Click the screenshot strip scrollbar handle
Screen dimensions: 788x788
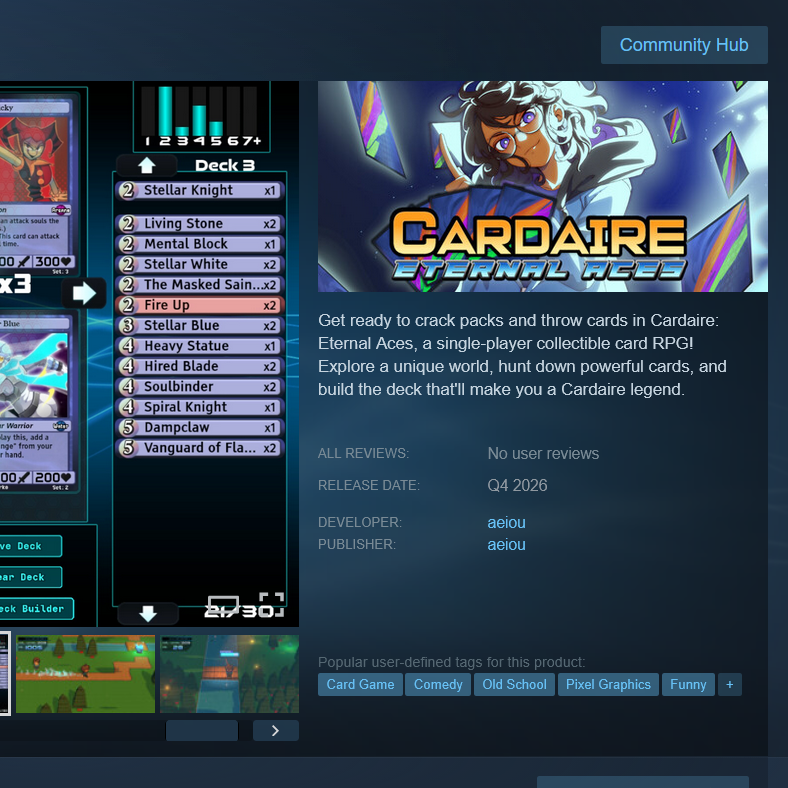pyautogui.click(x=202, y=731)
